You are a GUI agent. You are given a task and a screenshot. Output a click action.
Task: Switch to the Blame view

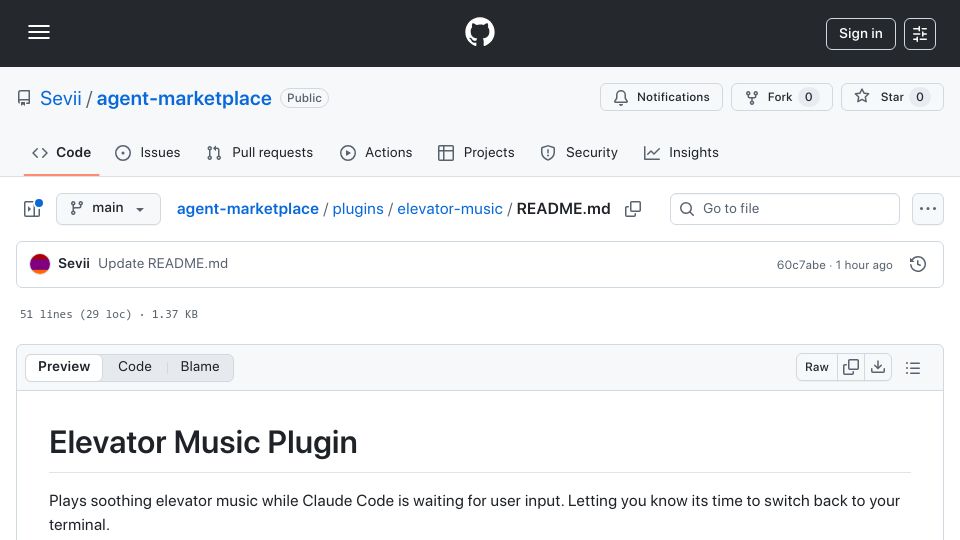click(200, 367)
